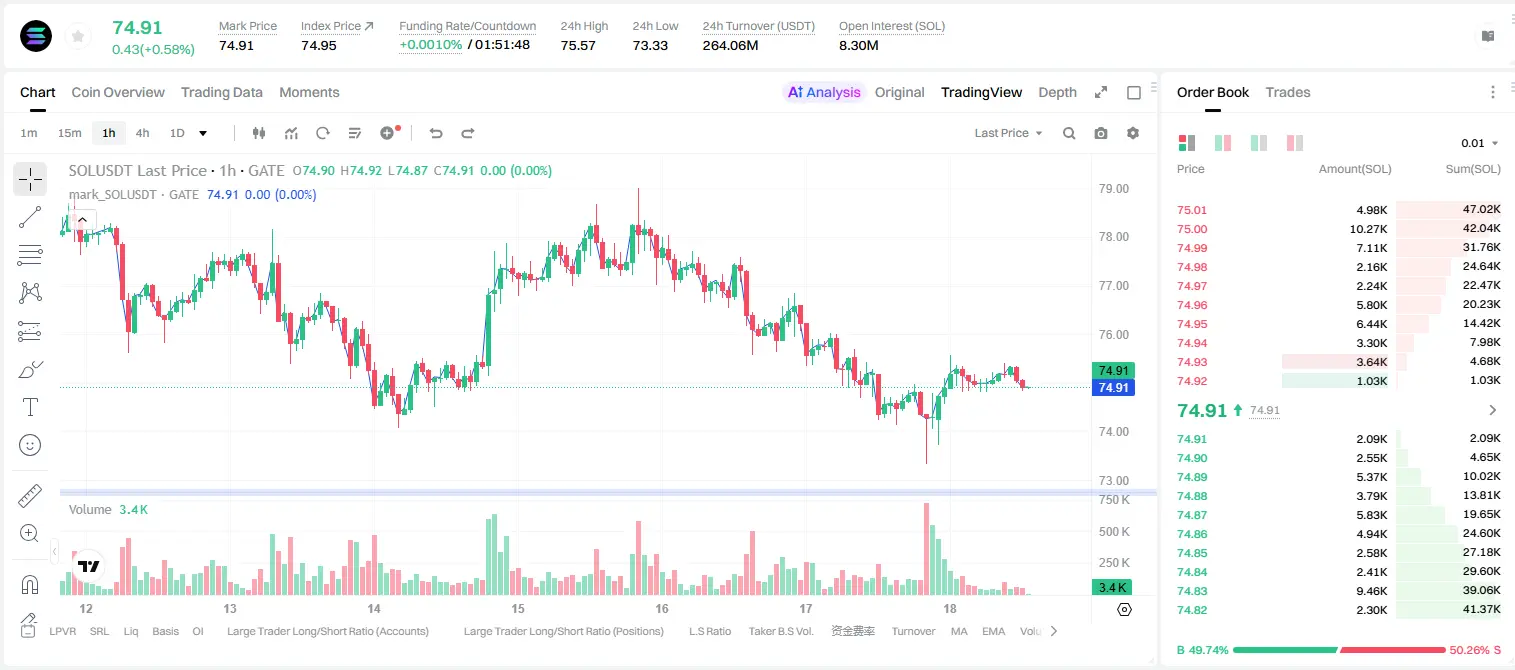Open the chart symbol search magnifier
The height and width of the screenshot is (670, 1515).
point(1069,133)
